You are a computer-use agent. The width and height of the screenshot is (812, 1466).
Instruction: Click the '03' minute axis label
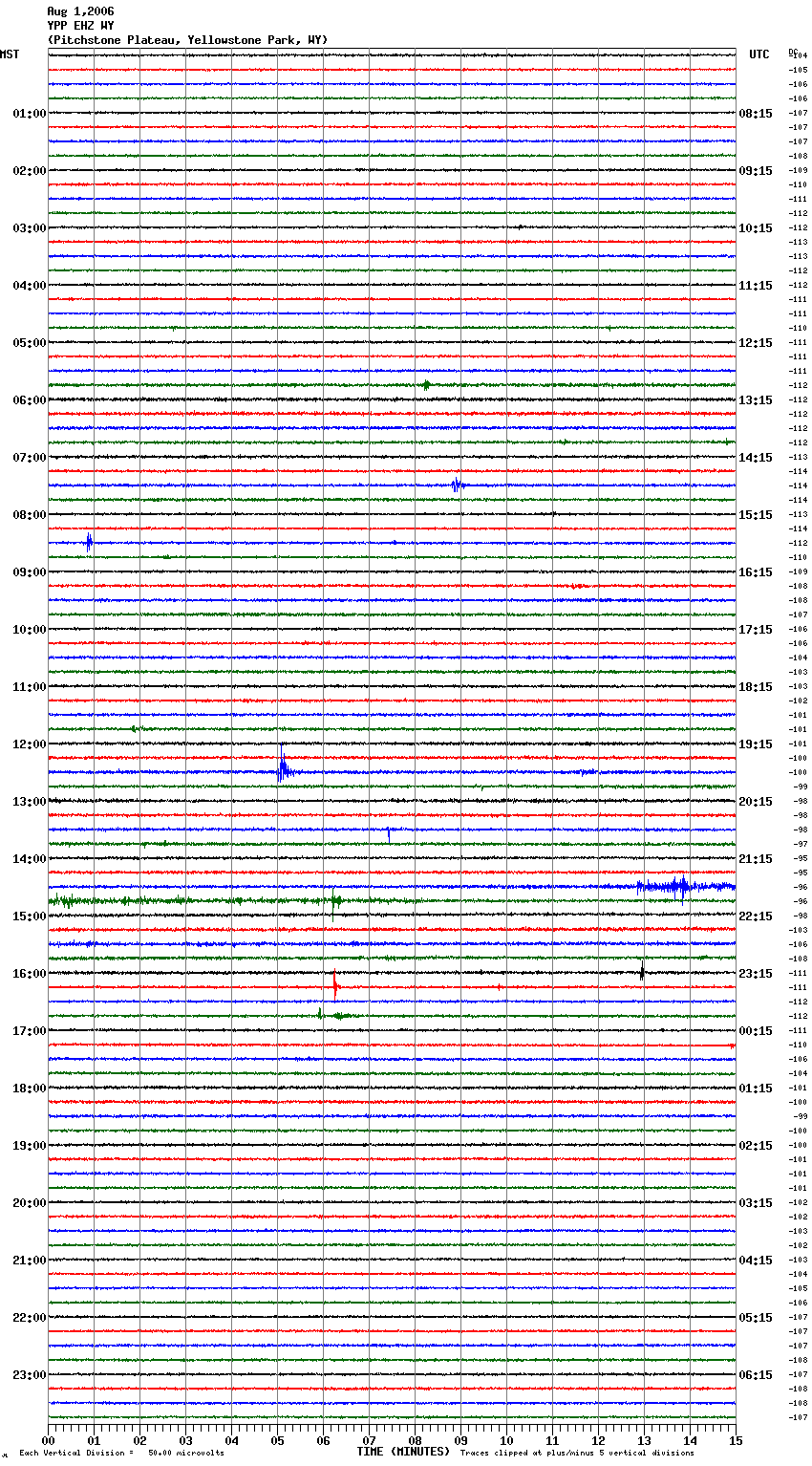pyautogui.click(x=186, y=1441)
